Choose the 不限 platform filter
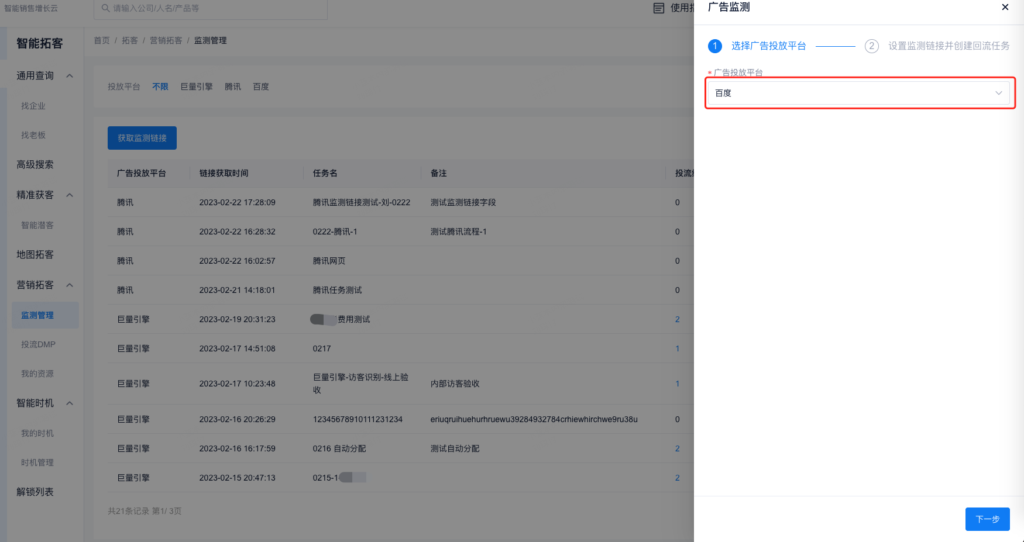 pyautogui.click(x=160, y=87)
